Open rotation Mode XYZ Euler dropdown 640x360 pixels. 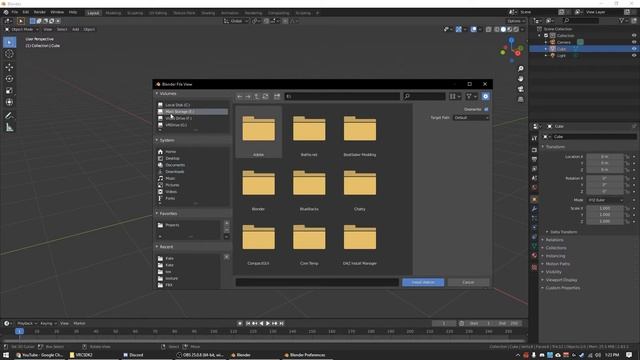pyautogui.click(x=606, y=200)
